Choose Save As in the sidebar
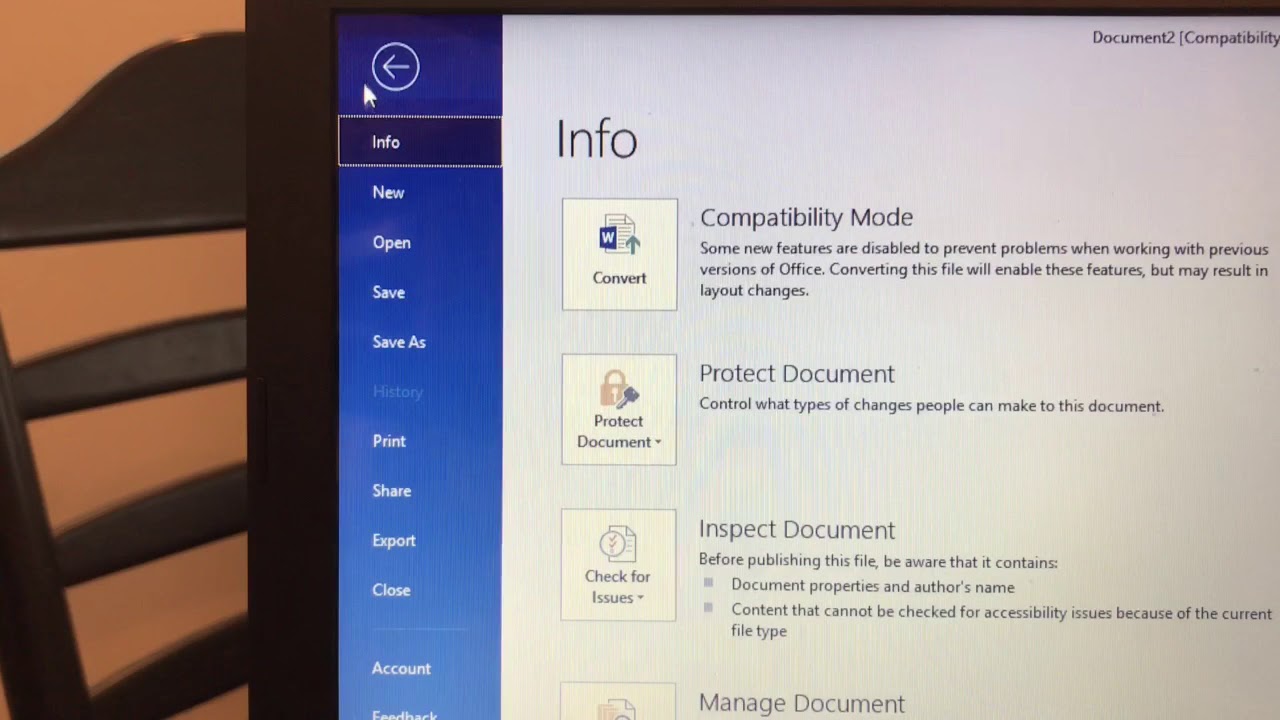 pyautogui.click(x=399, y=342)
